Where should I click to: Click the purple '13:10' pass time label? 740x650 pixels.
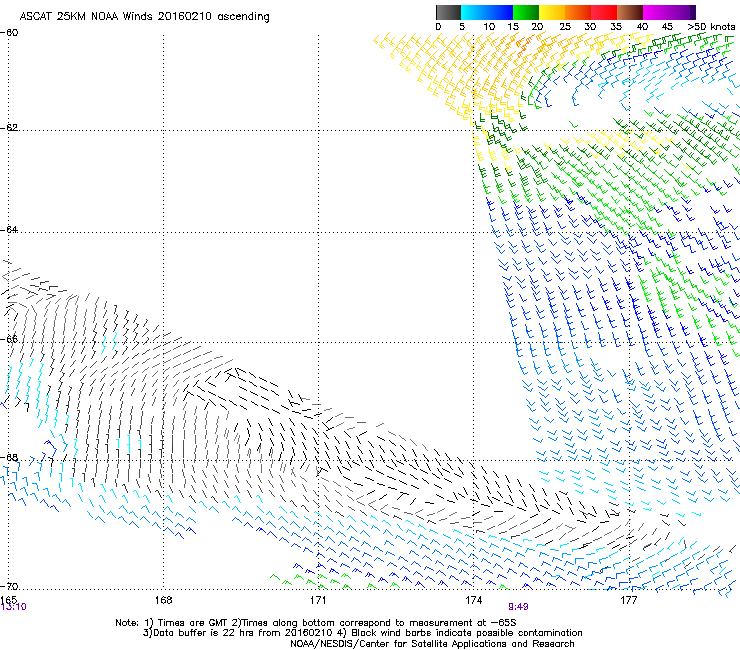[x=14, y=607]
